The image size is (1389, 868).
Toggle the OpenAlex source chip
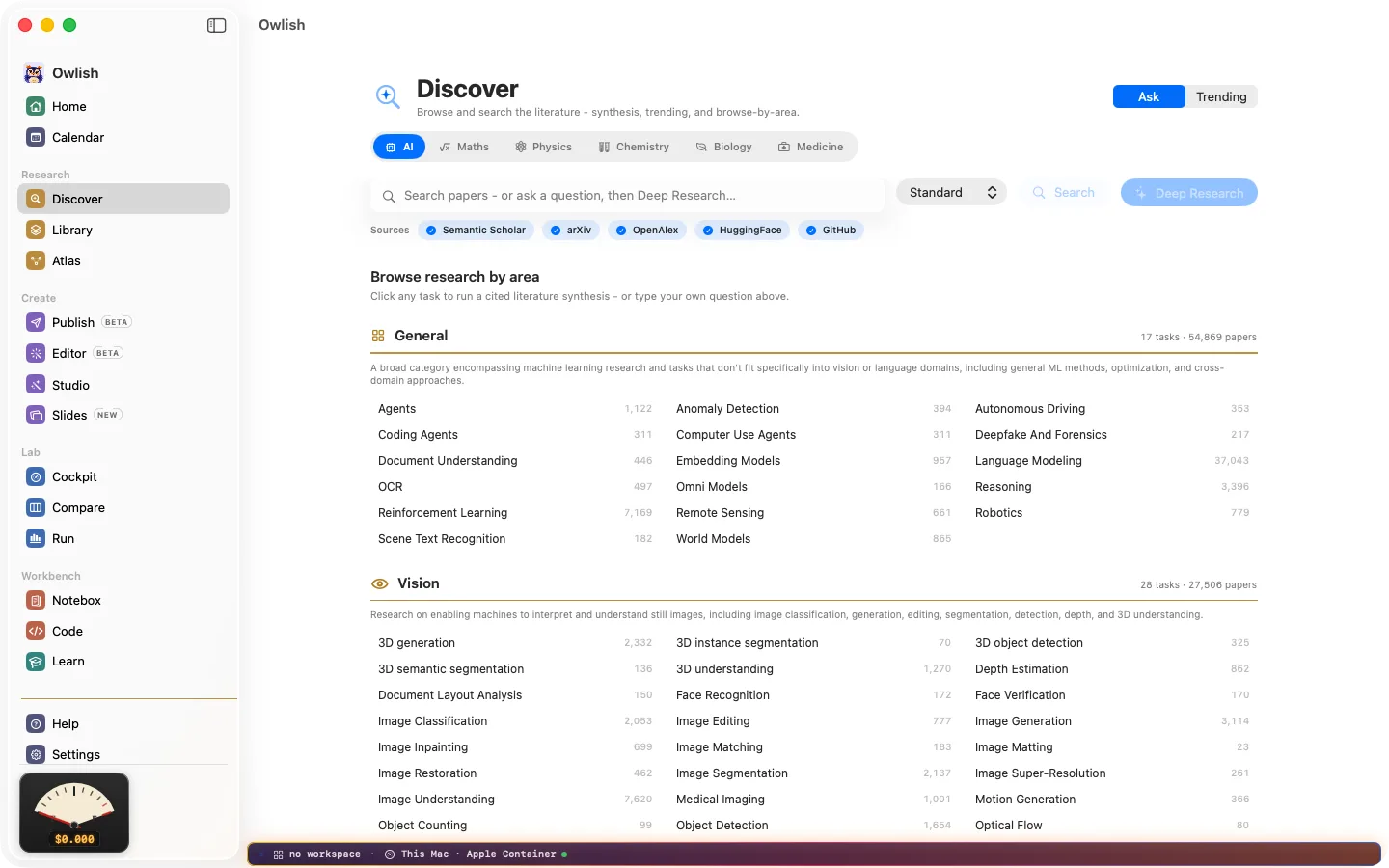pos(647,230)
